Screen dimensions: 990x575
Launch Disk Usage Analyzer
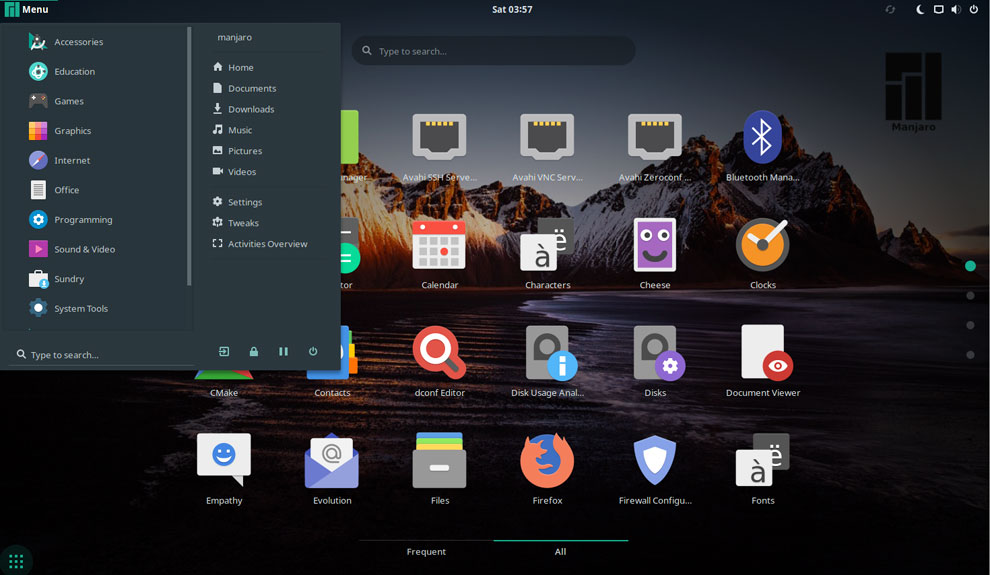coord(547,362)
